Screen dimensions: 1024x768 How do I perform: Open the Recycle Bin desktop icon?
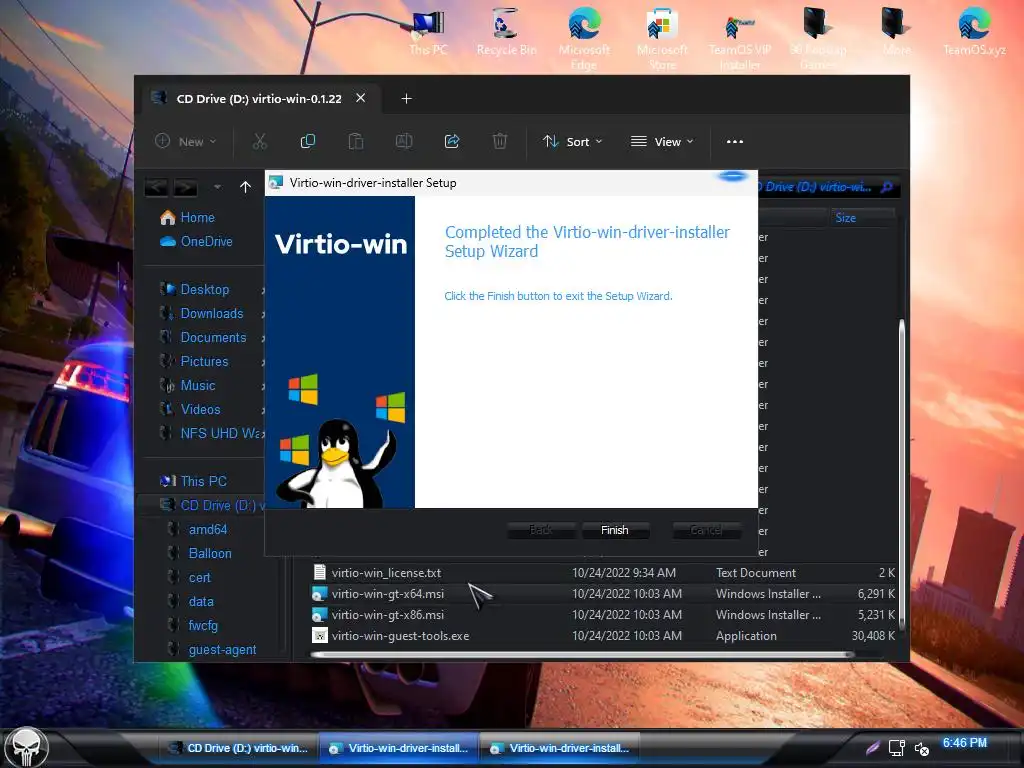(x=506, y=33)
